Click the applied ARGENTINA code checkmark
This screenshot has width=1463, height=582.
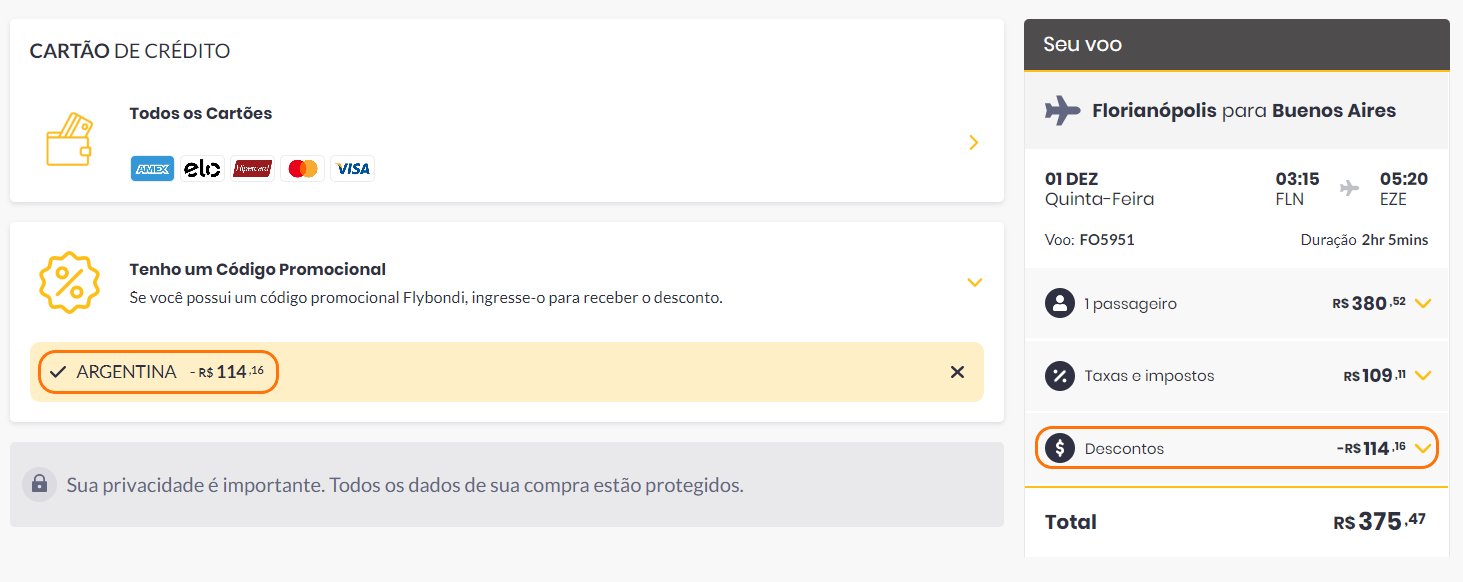pyautogui.click(x=57, y=372)
